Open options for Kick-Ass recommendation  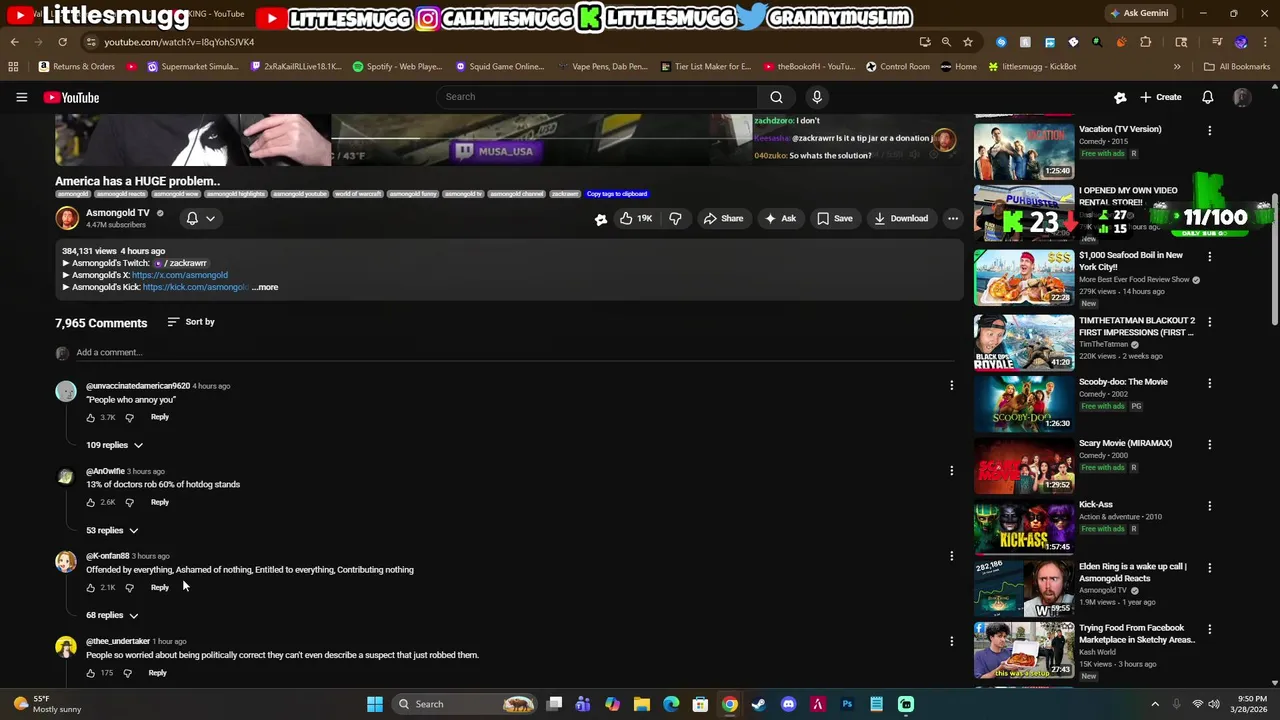pyautogui.click(x=1209, y=506)
